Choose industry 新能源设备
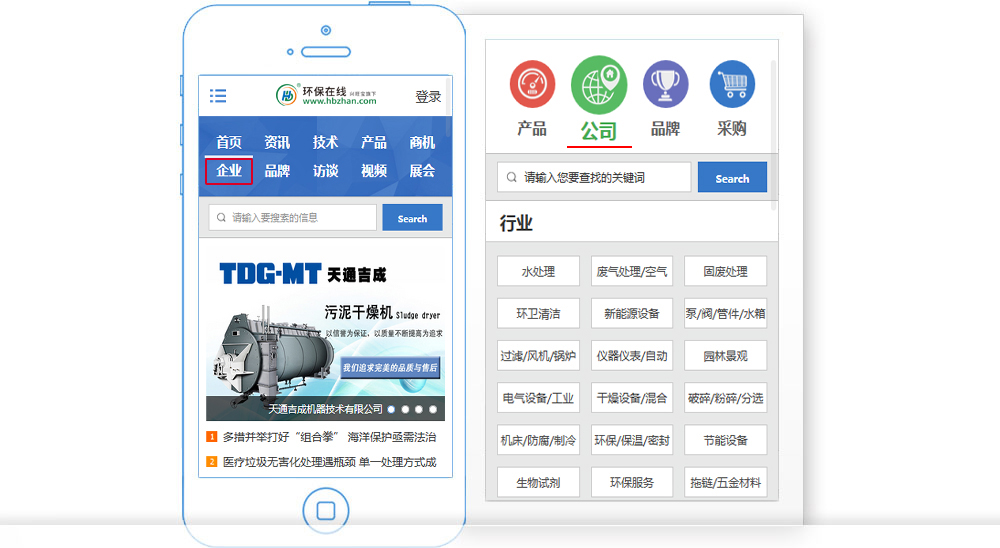The width and height of the screenshot is (1000, 548). 632,313
